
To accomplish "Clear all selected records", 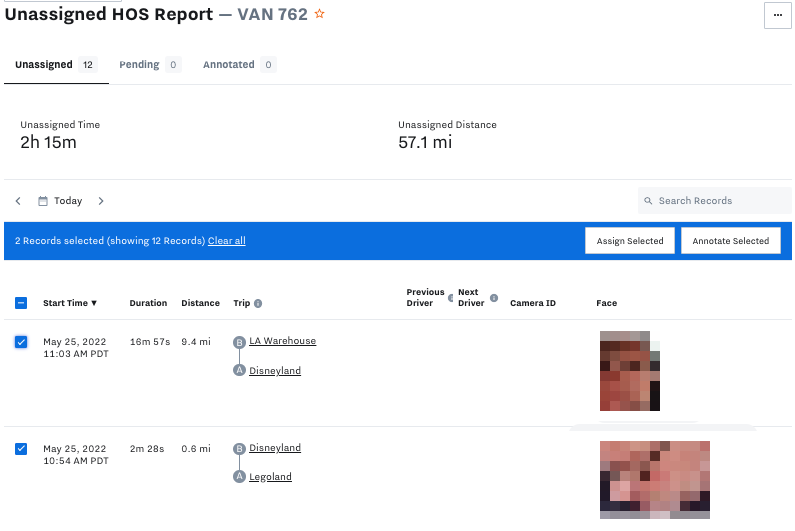I will click(x=226, y=241).
